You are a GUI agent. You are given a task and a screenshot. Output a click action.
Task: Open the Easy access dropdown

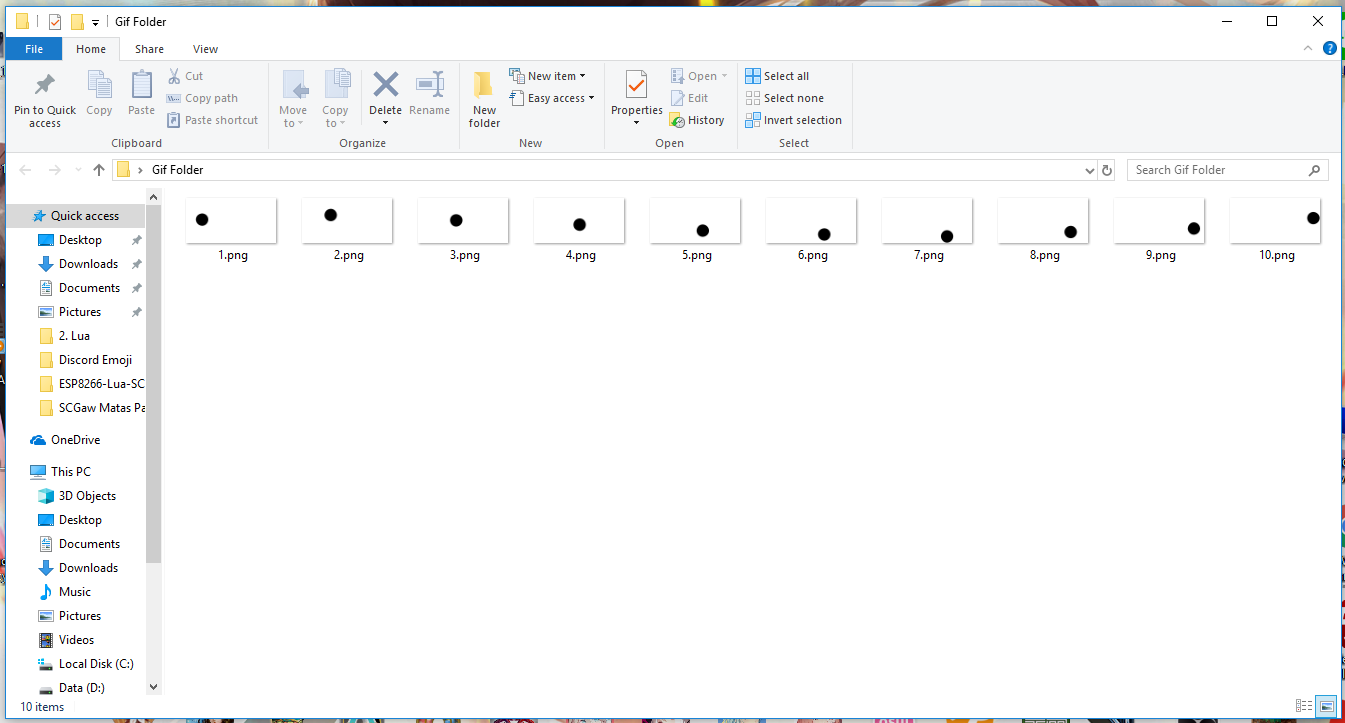[x=552, y=98]
